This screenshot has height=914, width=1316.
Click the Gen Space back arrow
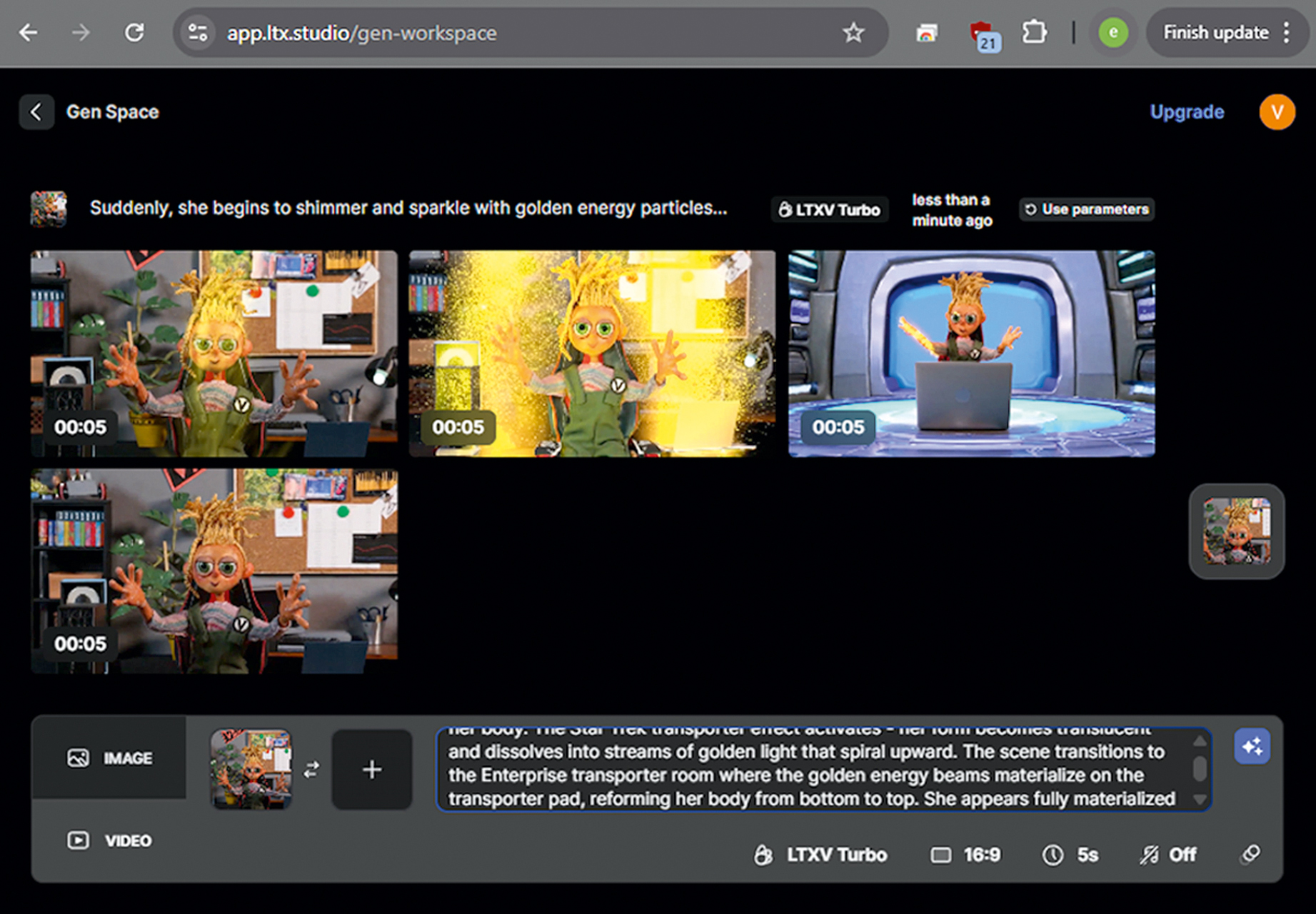36,112
